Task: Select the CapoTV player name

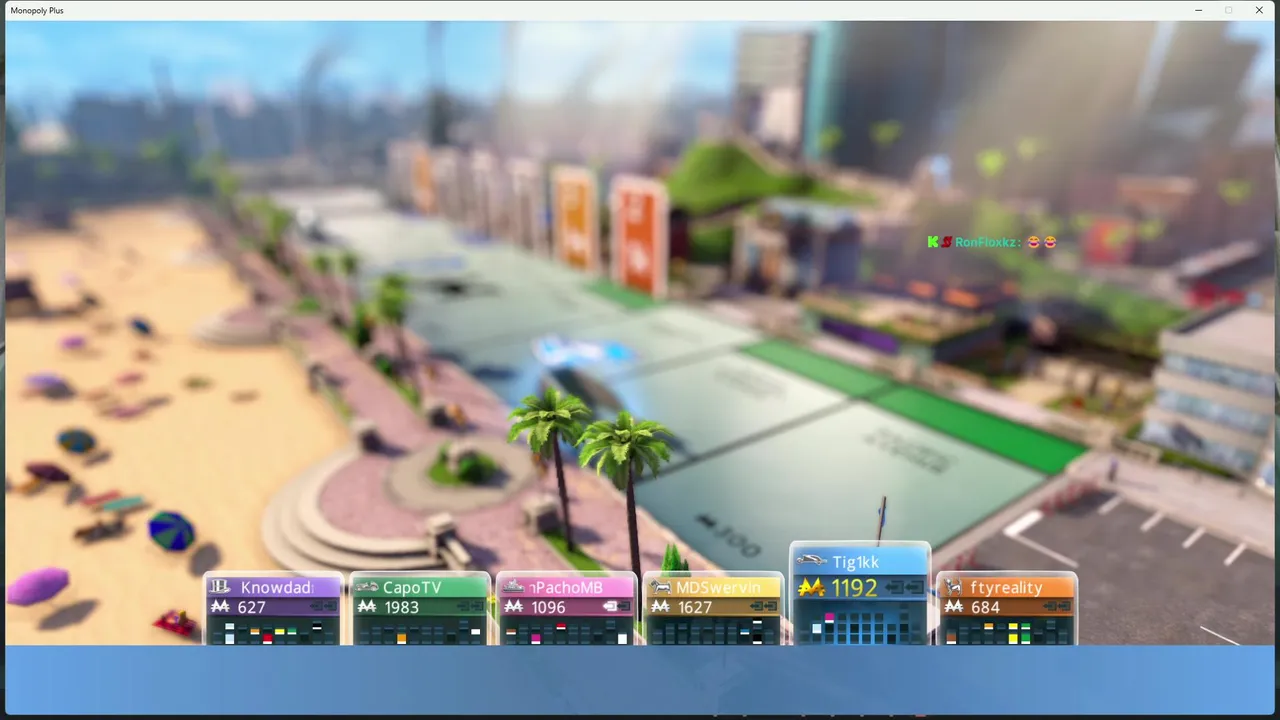Action: pos(413,588)
